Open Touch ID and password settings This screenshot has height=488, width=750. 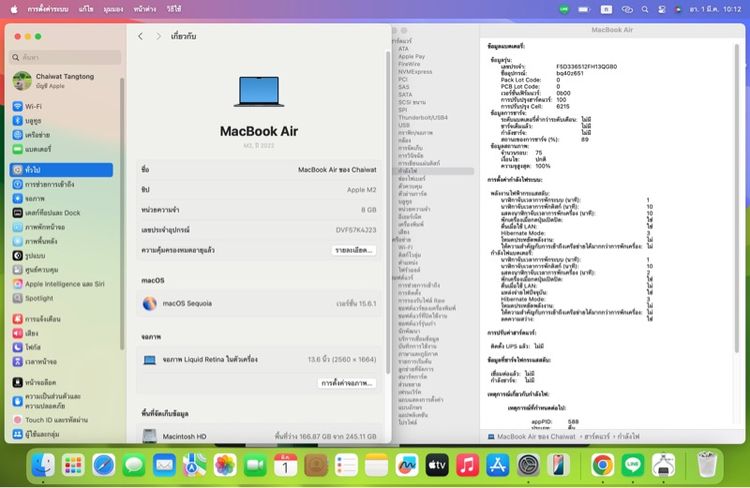click(x=50, y=420)
